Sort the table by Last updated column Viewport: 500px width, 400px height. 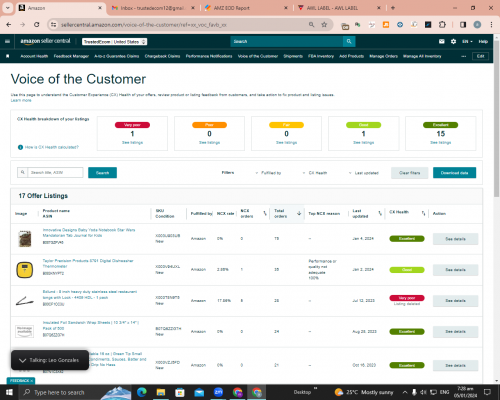[380, 213]
